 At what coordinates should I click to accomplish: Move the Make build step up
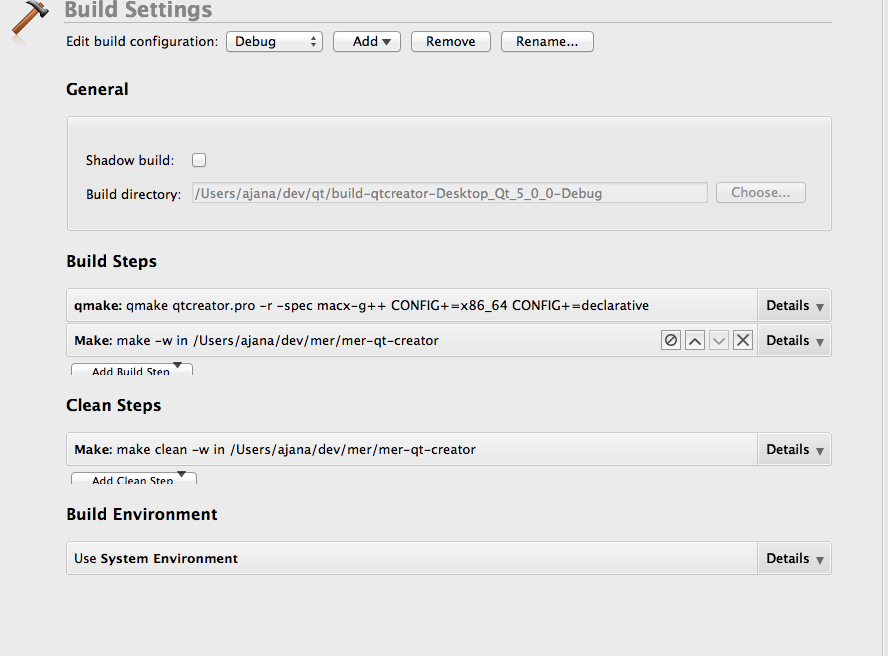pyautogui.click(x=695, y=340)
